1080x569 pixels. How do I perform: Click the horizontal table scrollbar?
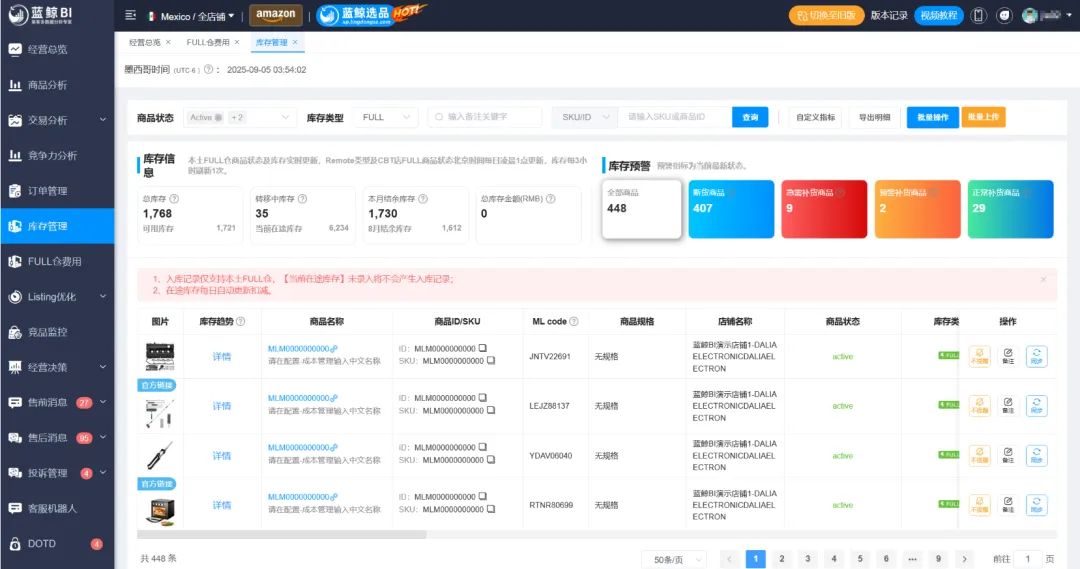tap(282, 535)
